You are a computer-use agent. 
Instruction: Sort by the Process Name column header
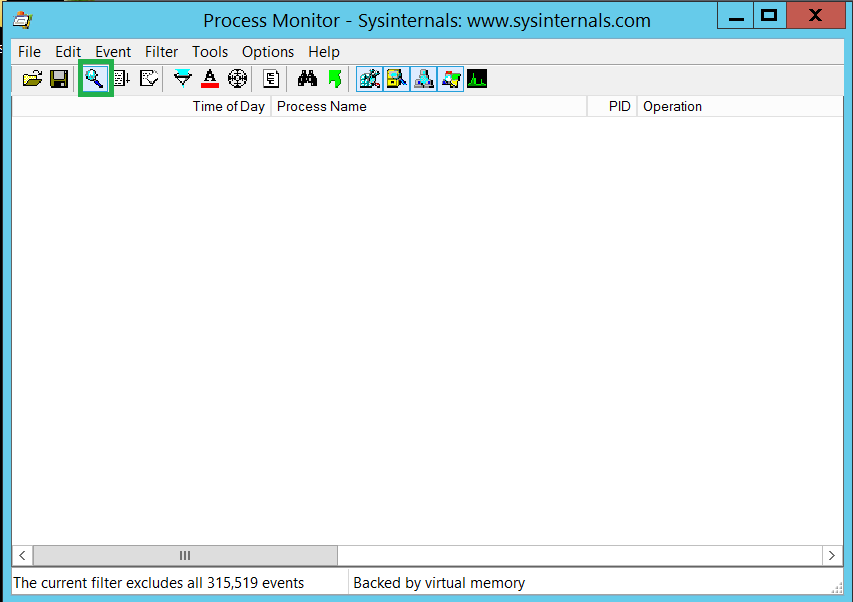429,107
